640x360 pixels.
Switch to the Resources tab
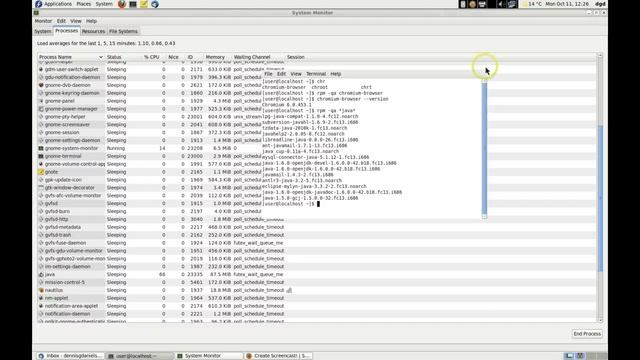[x=93, y=31]
